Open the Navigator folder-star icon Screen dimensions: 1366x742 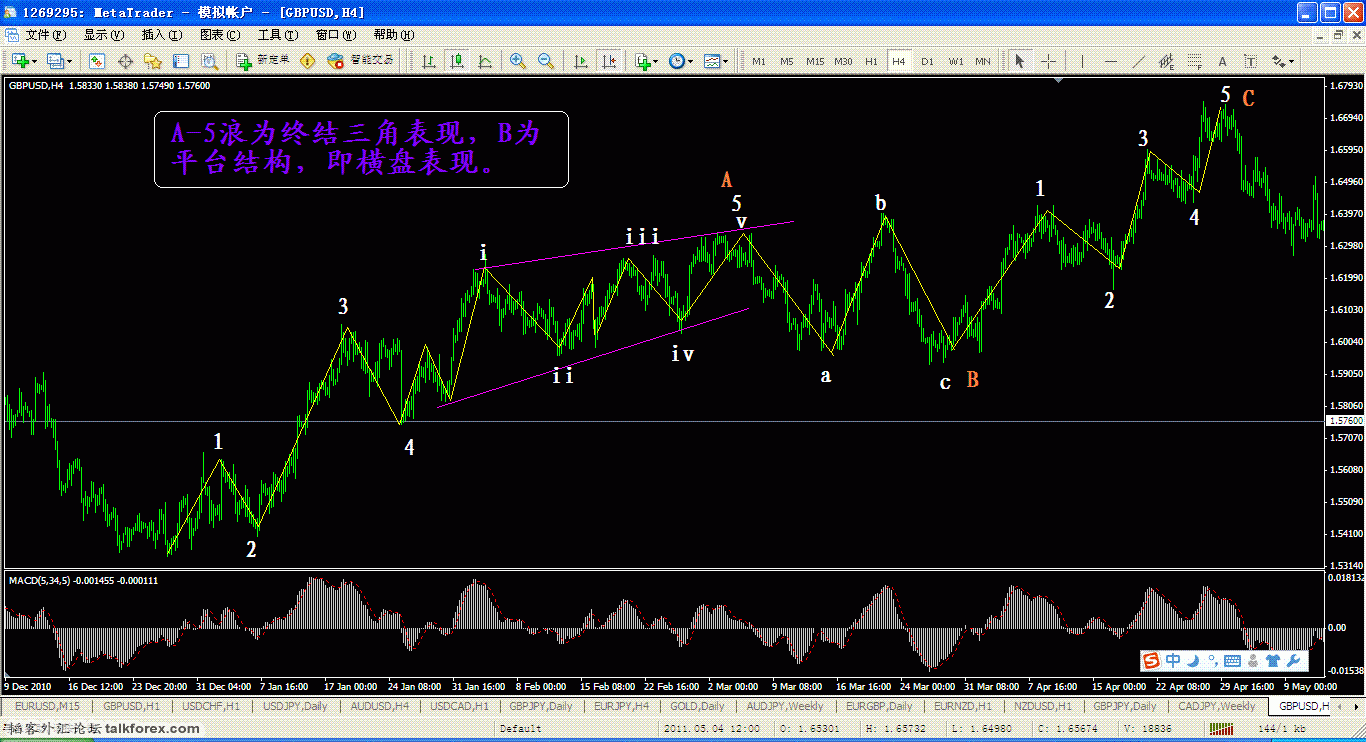pyautogui.click(x=153, y=61)
